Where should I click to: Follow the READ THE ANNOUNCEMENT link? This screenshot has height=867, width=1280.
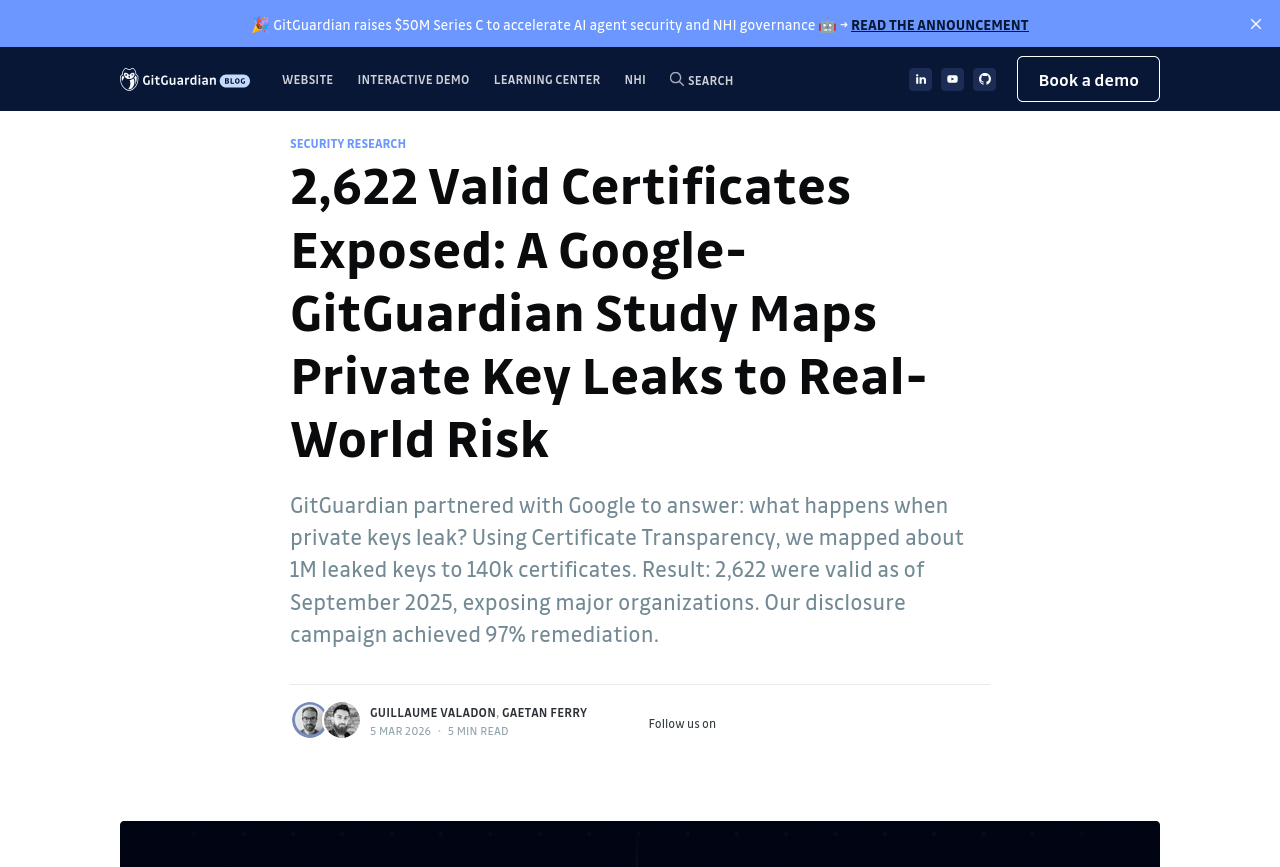point(939,25)
